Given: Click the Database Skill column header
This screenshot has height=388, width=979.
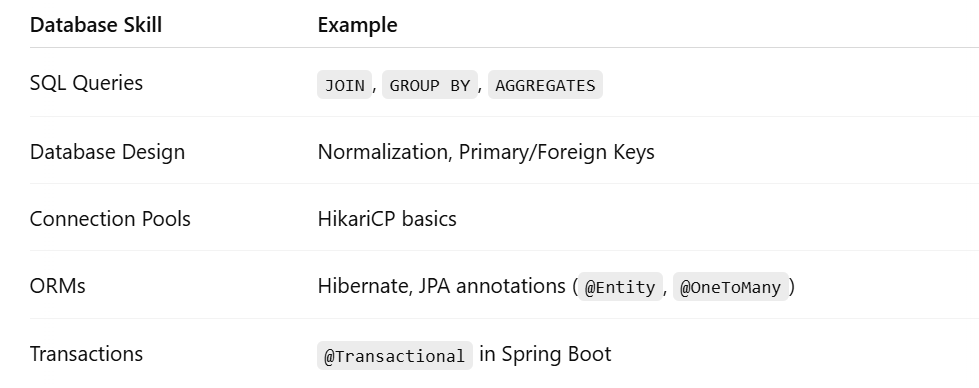Looking at the screenshot, I should 96,25.
